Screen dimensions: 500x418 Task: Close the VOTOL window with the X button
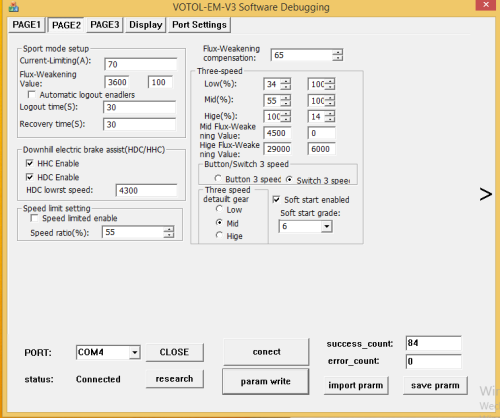(485, 5)
